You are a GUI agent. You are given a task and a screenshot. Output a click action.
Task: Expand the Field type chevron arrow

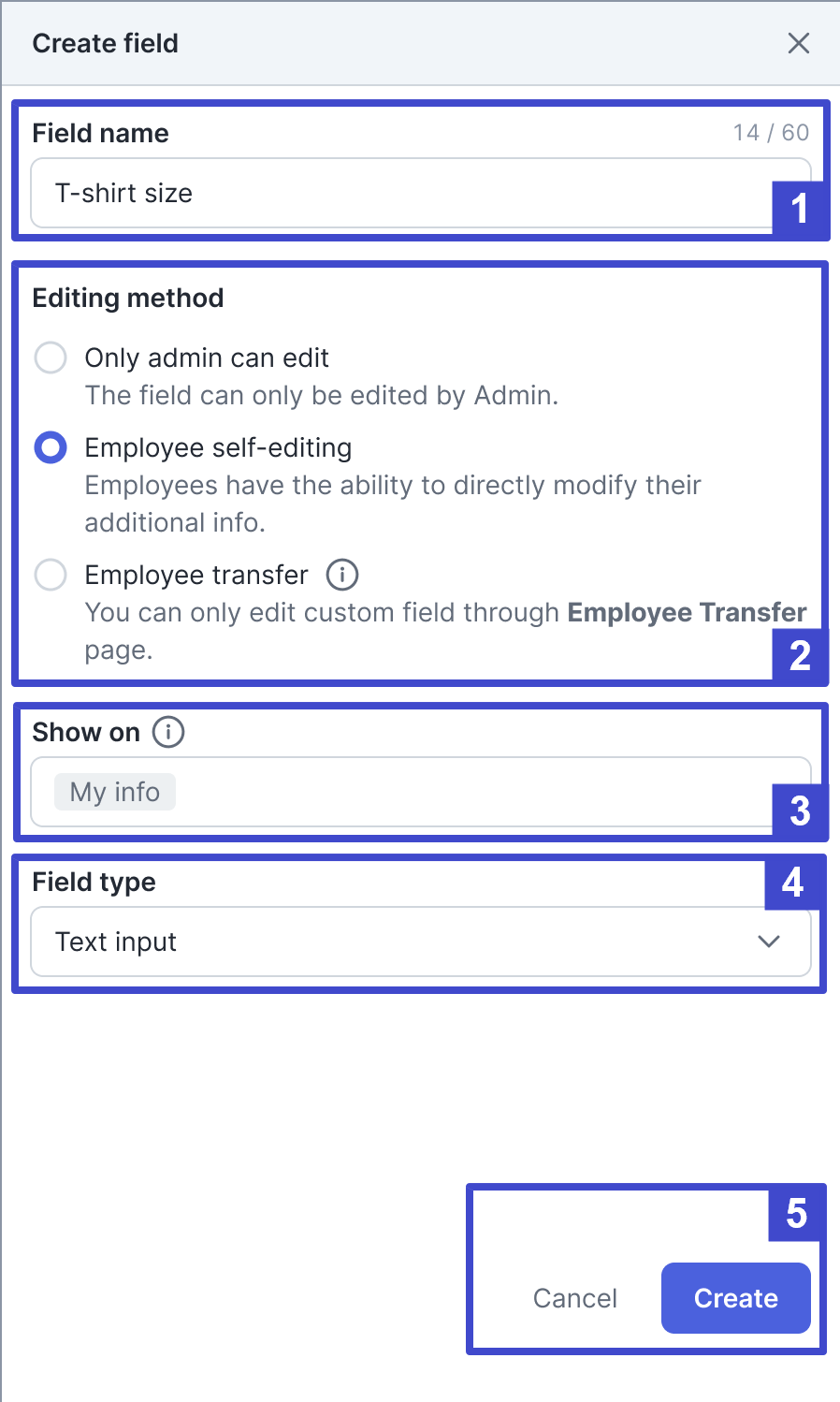[769, 942]
